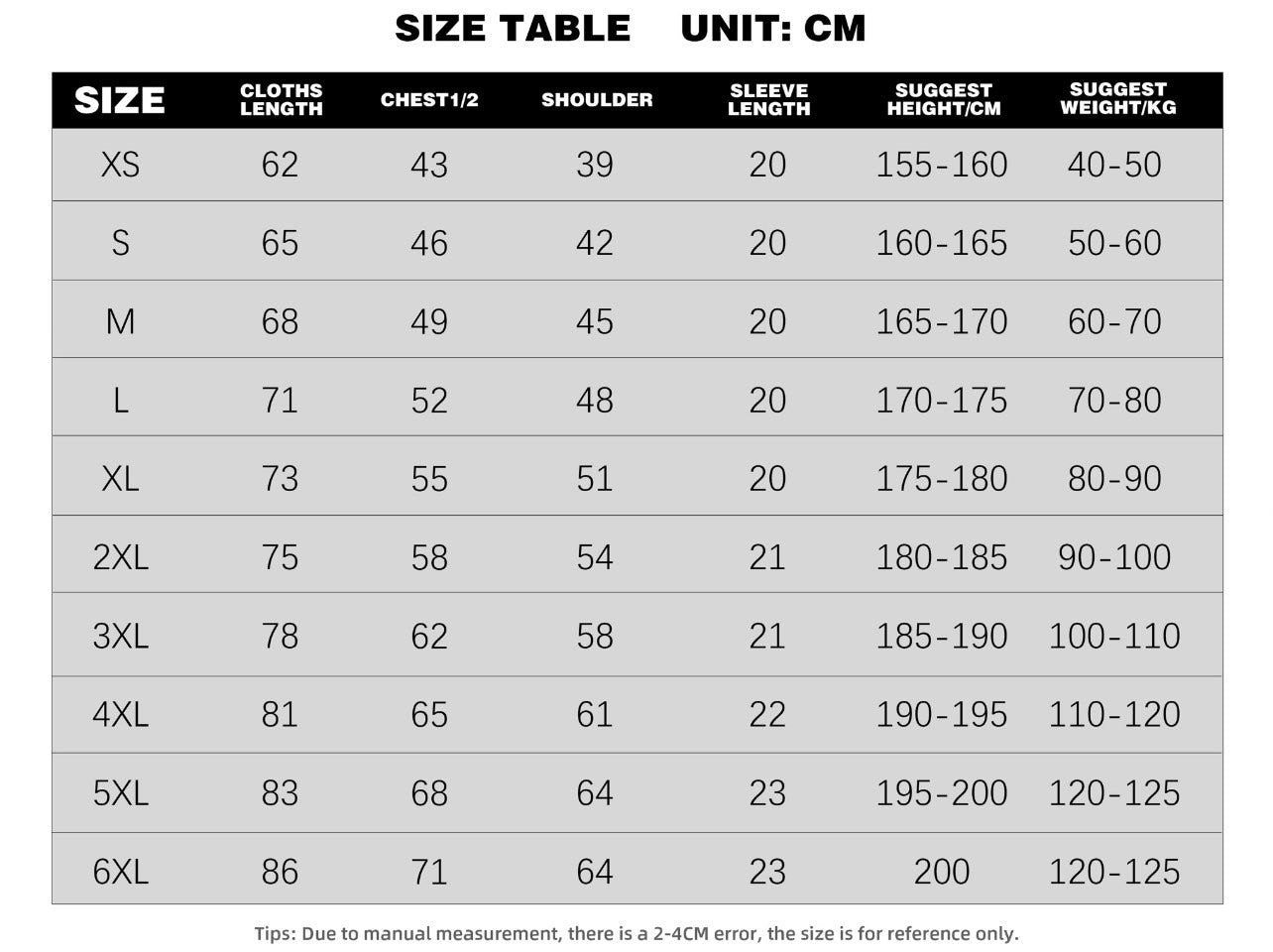The width and height of the screenshot is (1273, 952).
Task: Select the SLEEVE LENGTH column header
Action: click(768, 100)
